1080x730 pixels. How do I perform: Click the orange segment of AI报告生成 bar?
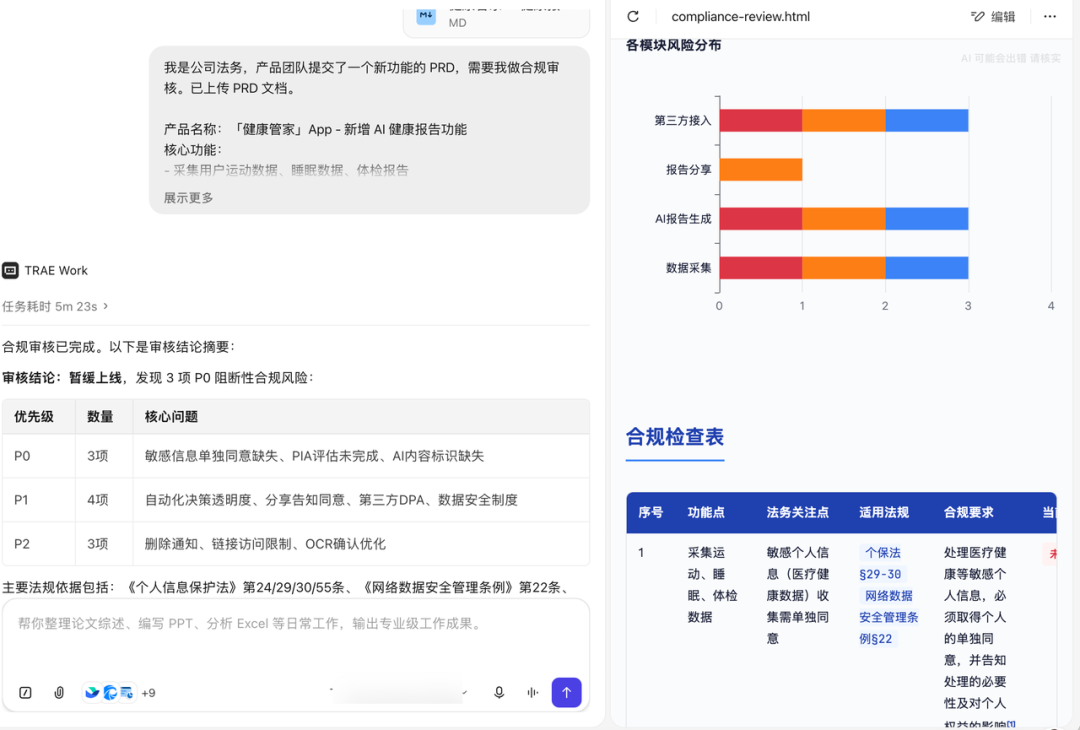(x=843, y=219)
